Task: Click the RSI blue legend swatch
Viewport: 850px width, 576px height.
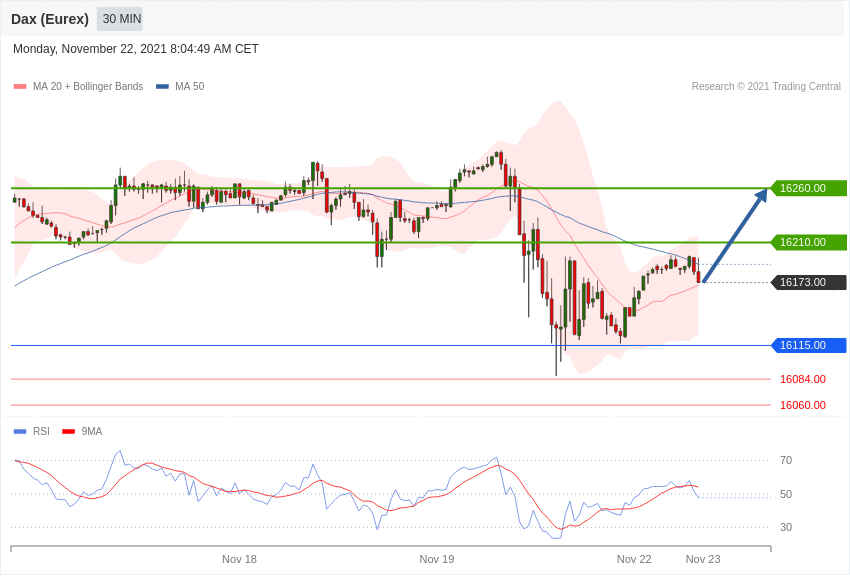Action: (20, 431)
